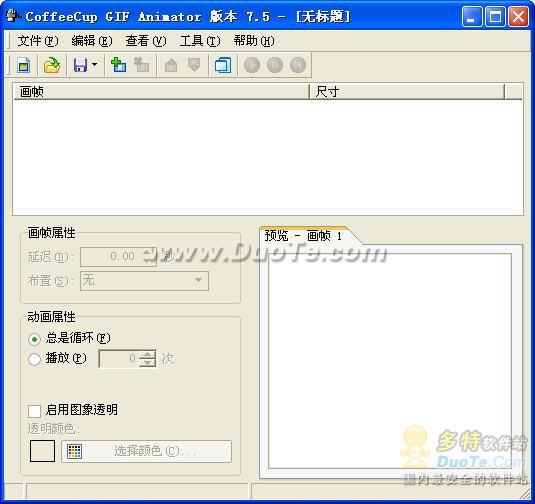This screenshot has width=535, height=504.
Task: Click the play count spinner arrows
Action: click(x=148, y=359)
